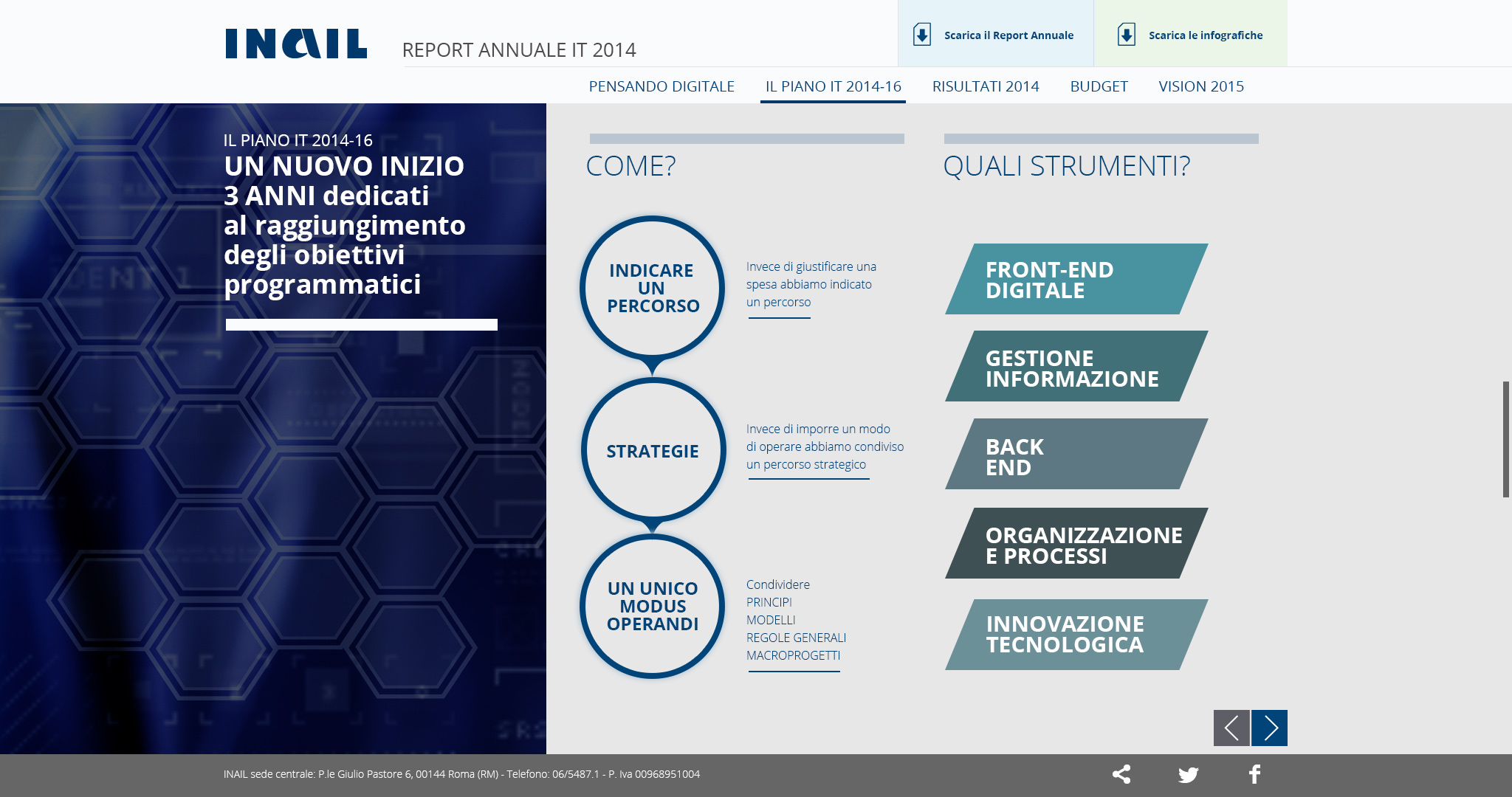This screenshot has height=797, width=1512.
Task: Go to the BUDGET section
Action: (x=1099, y=86)
